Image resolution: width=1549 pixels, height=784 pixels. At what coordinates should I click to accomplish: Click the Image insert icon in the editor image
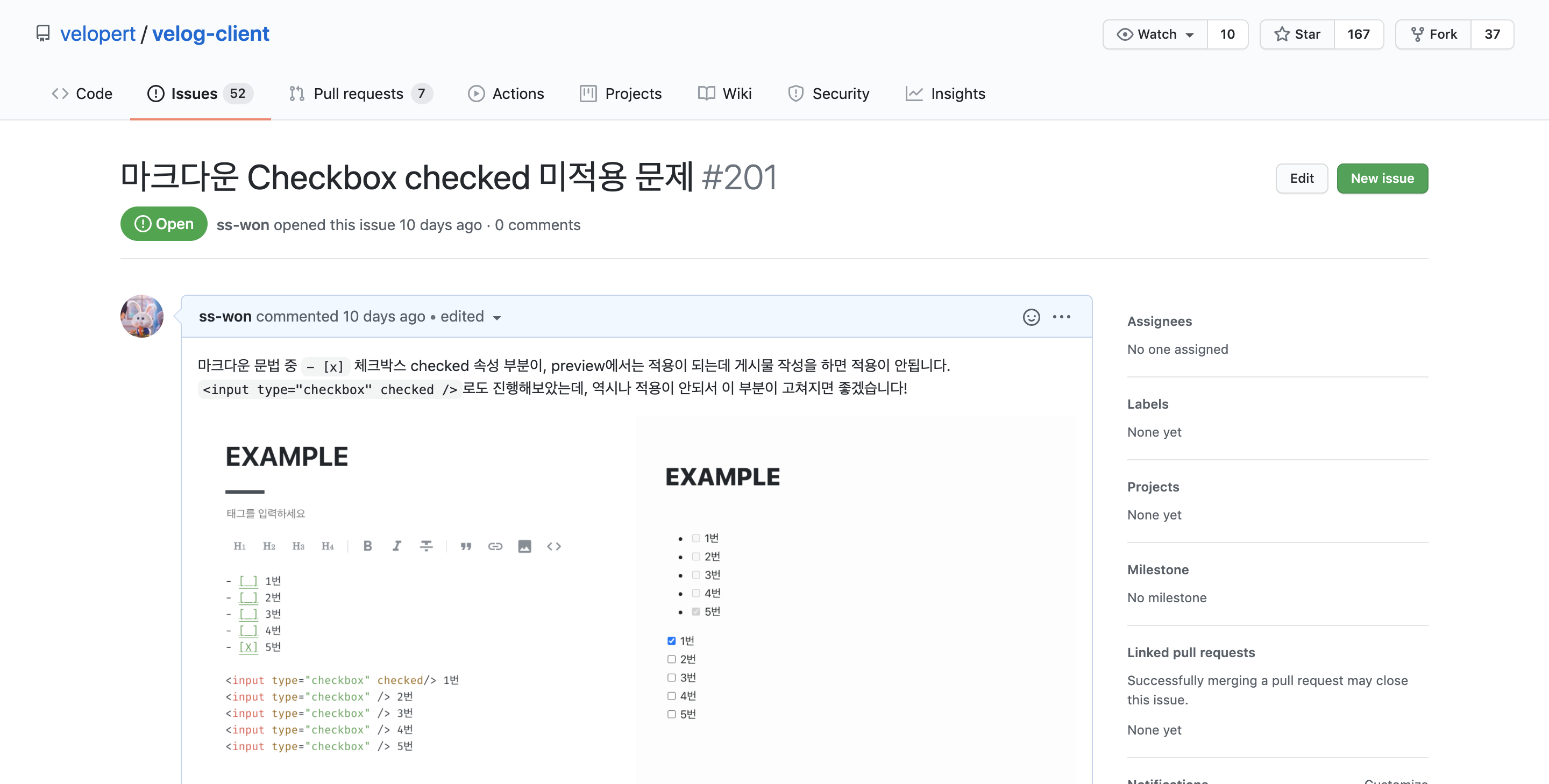click(524, 546)
